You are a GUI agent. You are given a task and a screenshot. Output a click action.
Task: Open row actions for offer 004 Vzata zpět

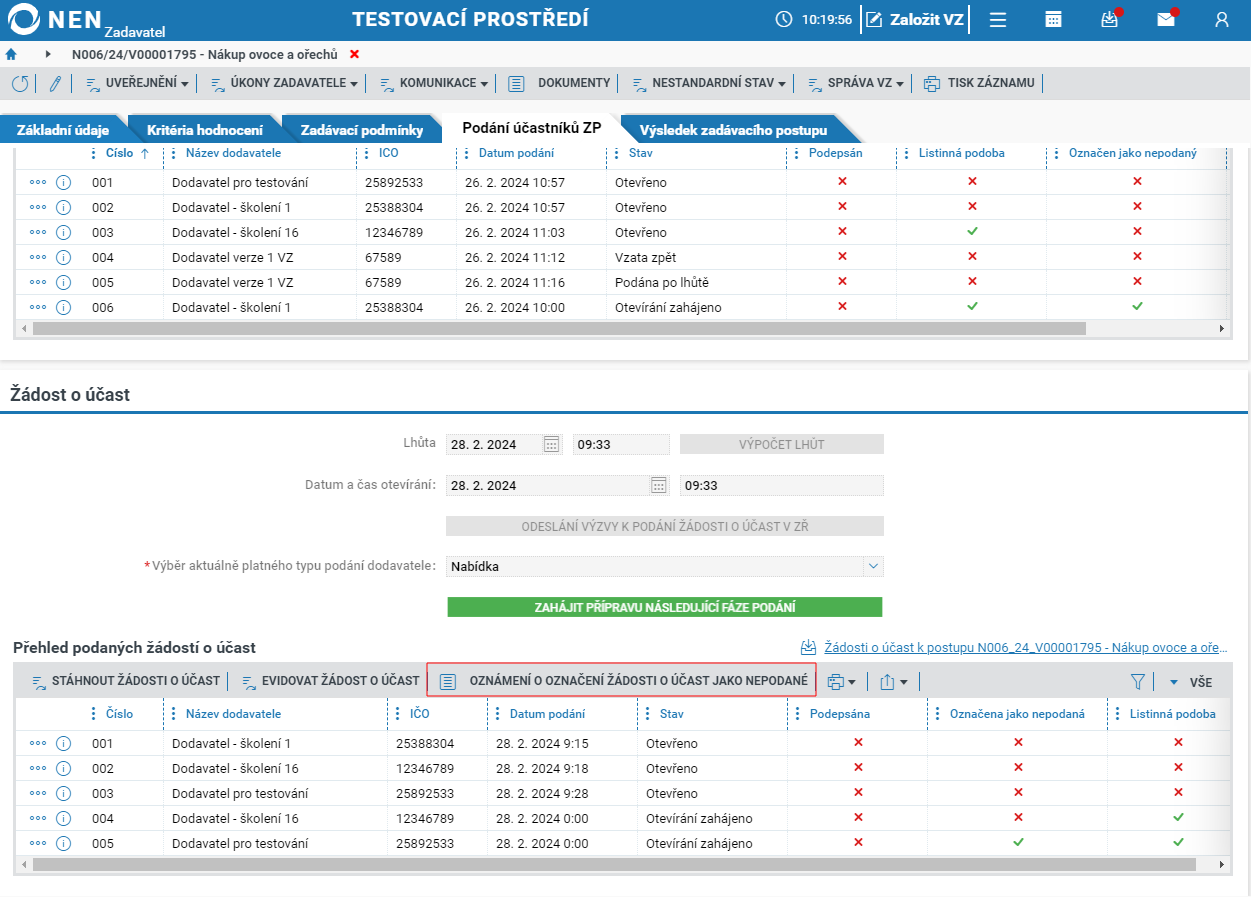38,257
